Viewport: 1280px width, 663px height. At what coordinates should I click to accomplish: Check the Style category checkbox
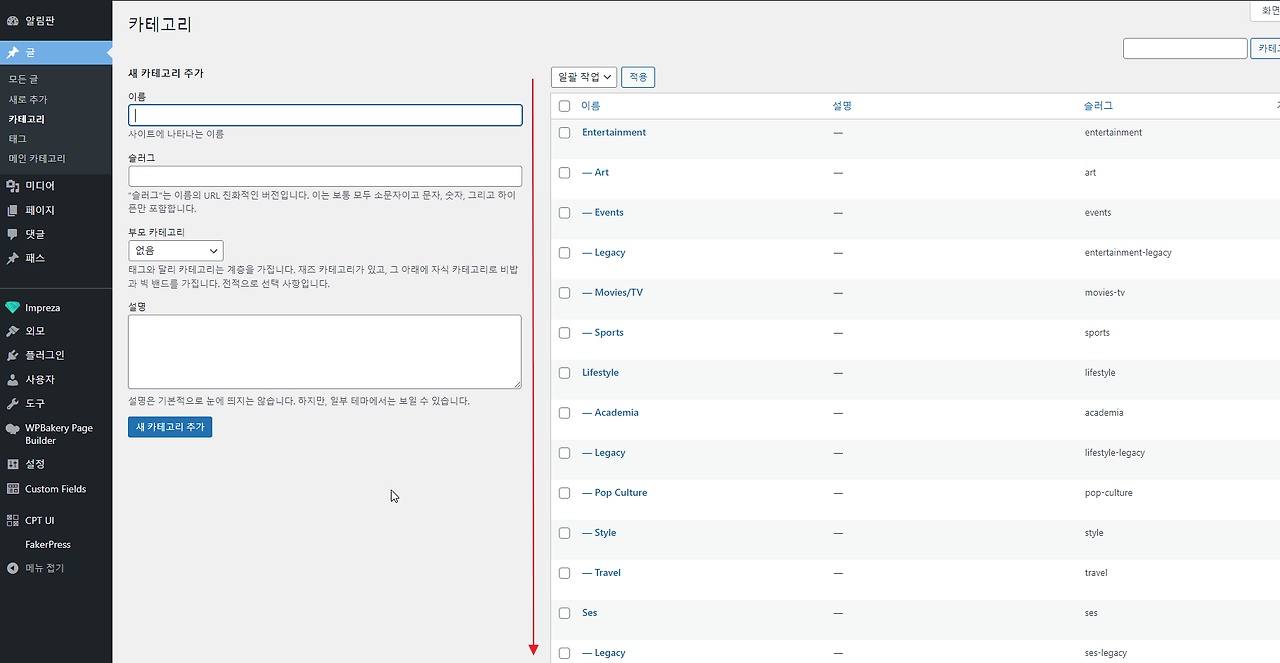pyautogui.click(x=564, y=532)
